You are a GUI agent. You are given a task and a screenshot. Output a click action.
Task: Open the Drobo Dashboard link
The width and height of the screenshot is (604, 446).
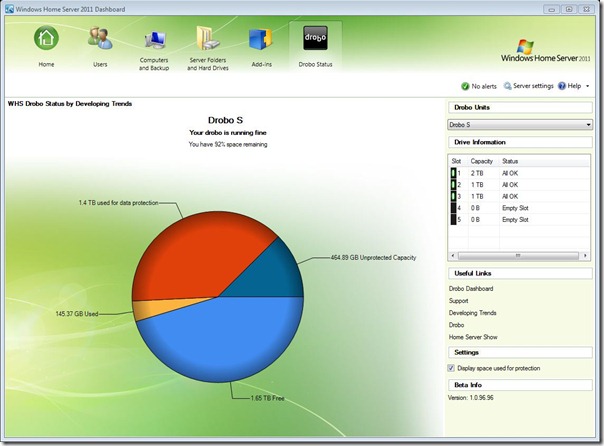471,289
